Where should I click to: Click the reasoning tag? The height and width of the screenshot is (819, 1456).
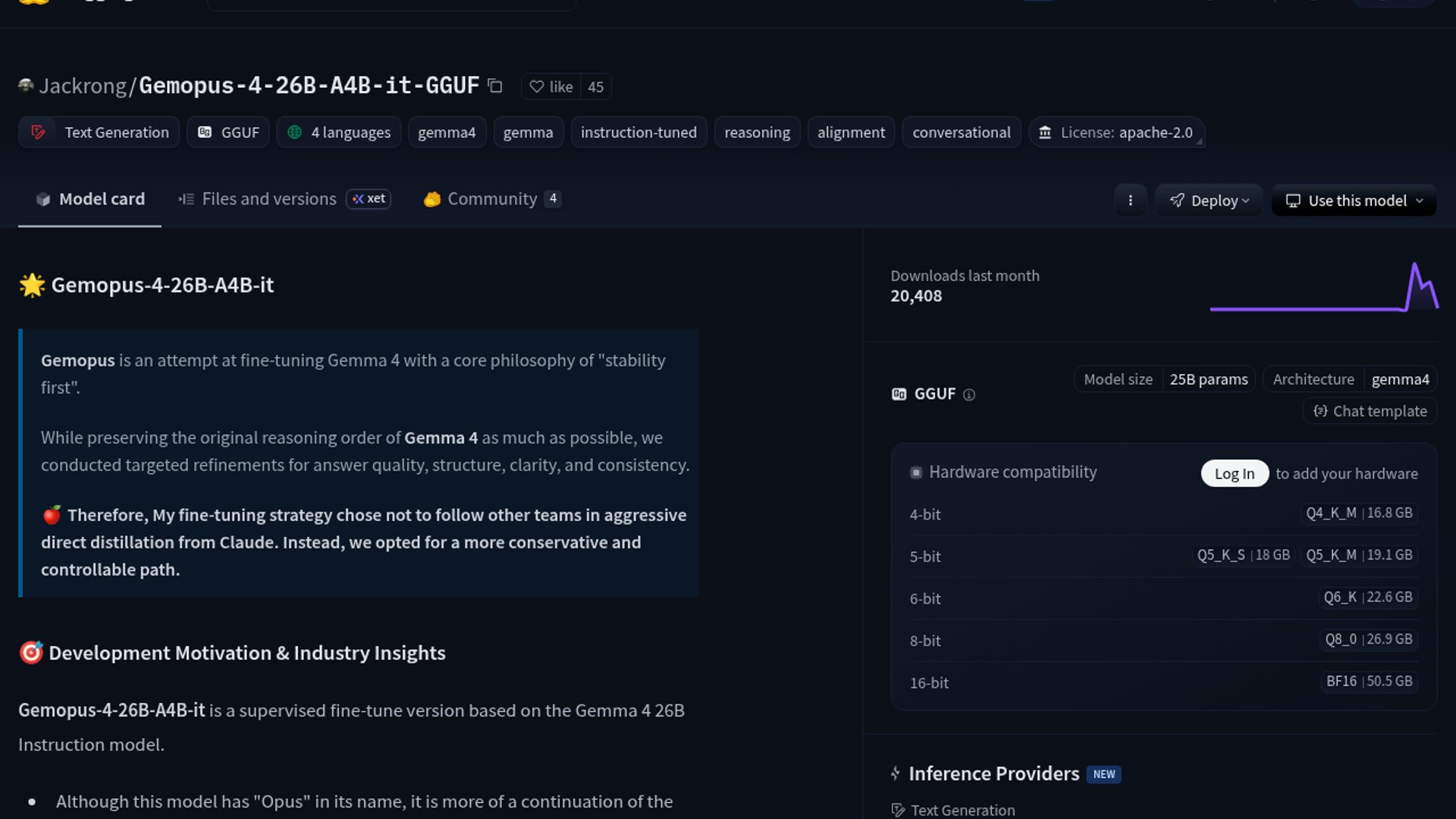(x=756, y=132)
